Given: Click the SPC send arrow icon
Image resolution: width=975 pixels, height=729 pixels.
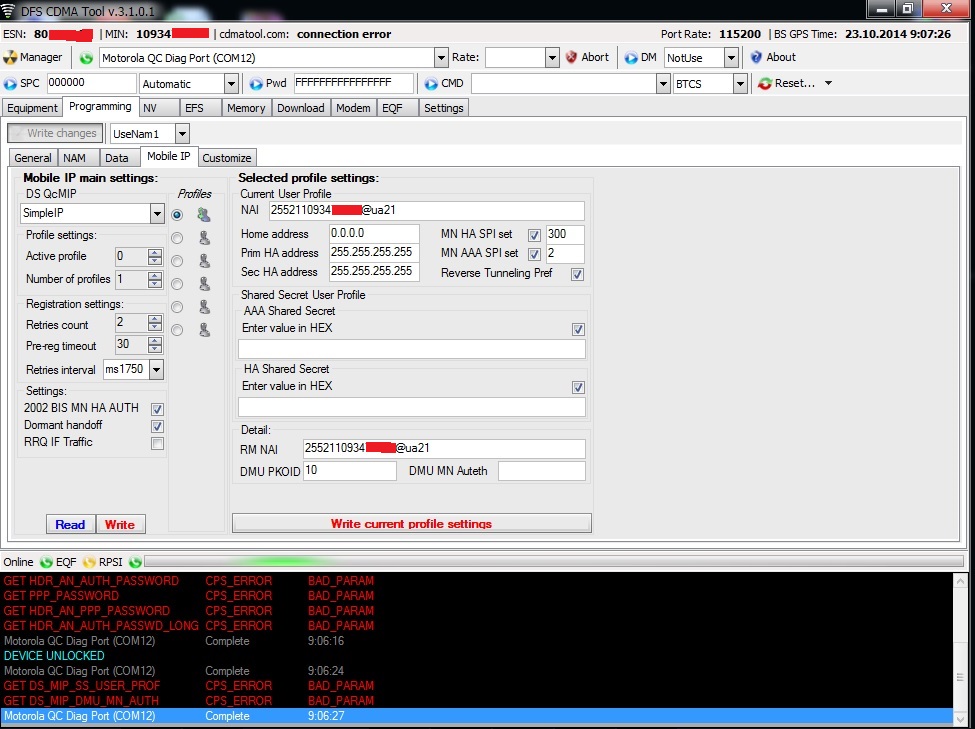Looking at the screenshot, I should 10,83.
